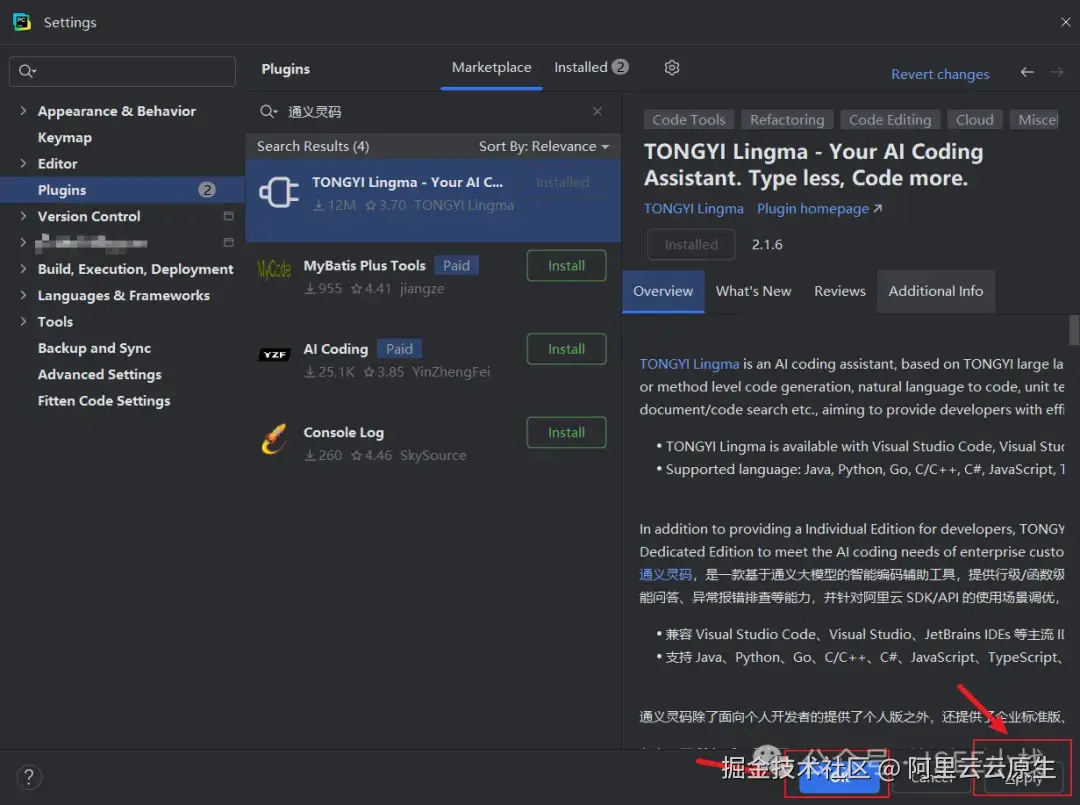
Task: Click the PyCharm logo in title bar
Action: coord(22,22)
